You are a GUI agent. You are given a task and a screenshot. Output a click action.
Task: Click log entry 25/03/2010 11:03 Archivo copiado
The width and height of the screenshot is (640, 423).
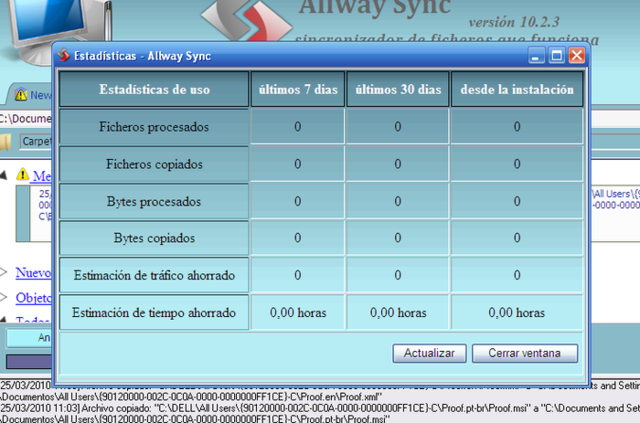[320, 408]
